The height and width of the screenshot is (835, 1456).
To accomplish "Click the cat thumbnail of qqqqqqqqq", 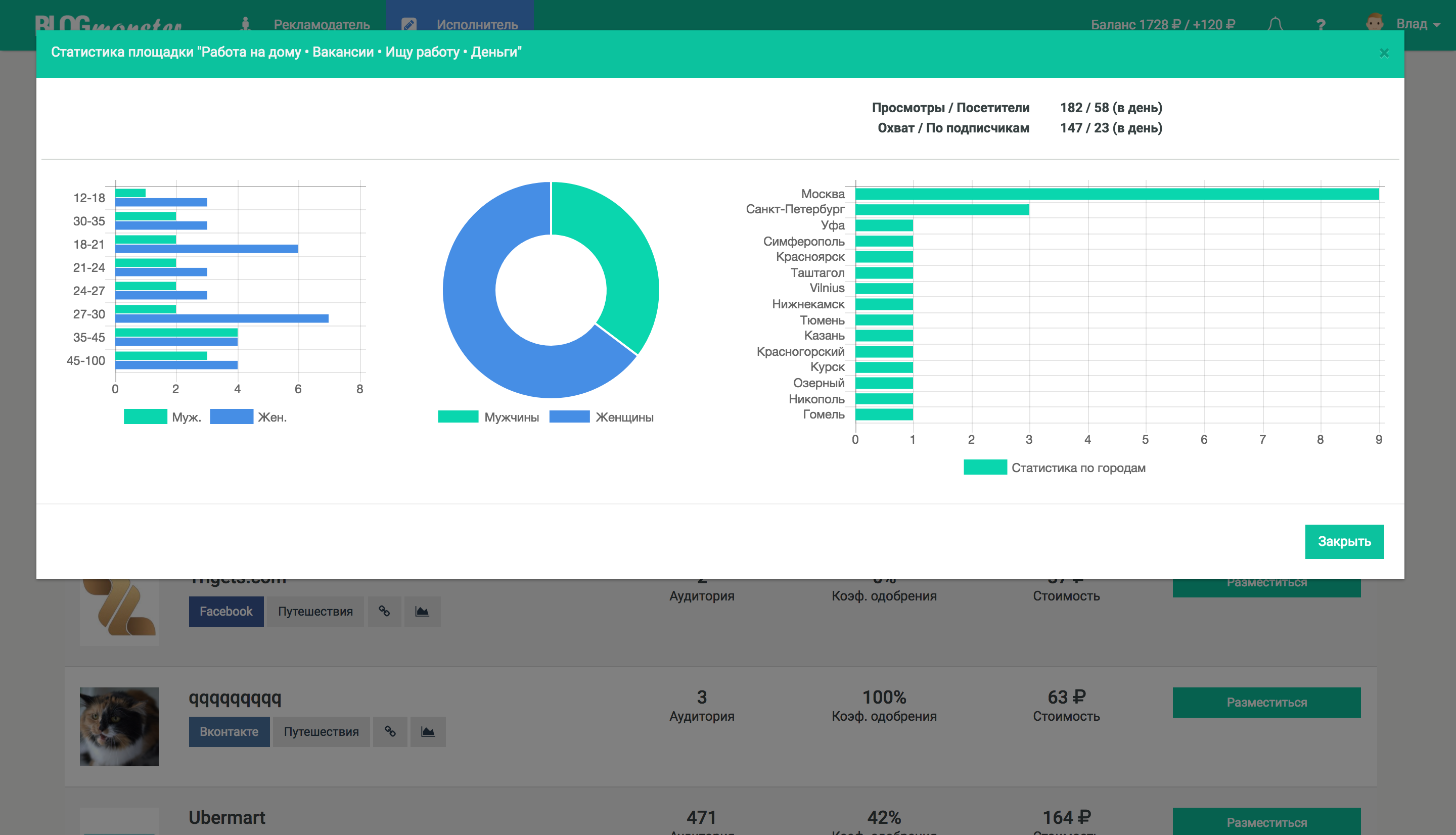I will [119, 727].
